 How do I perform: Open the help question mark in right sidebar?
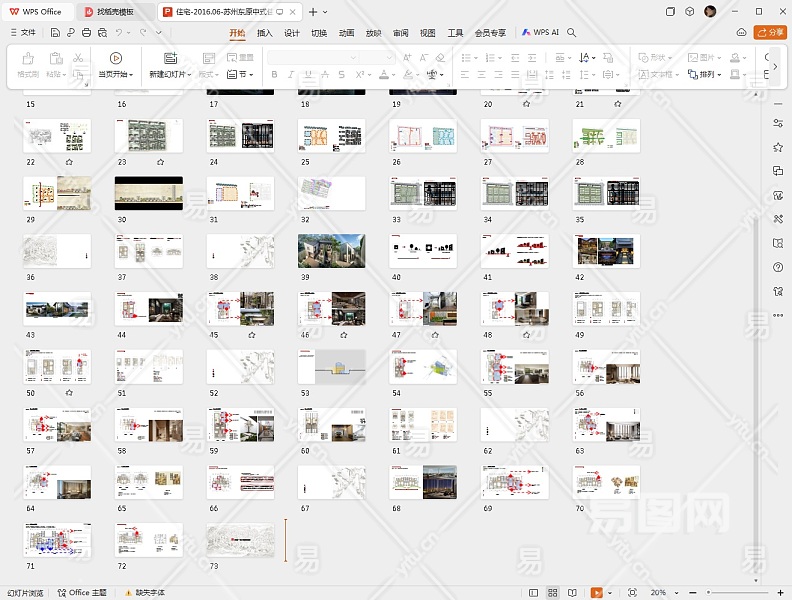[778, 267]
